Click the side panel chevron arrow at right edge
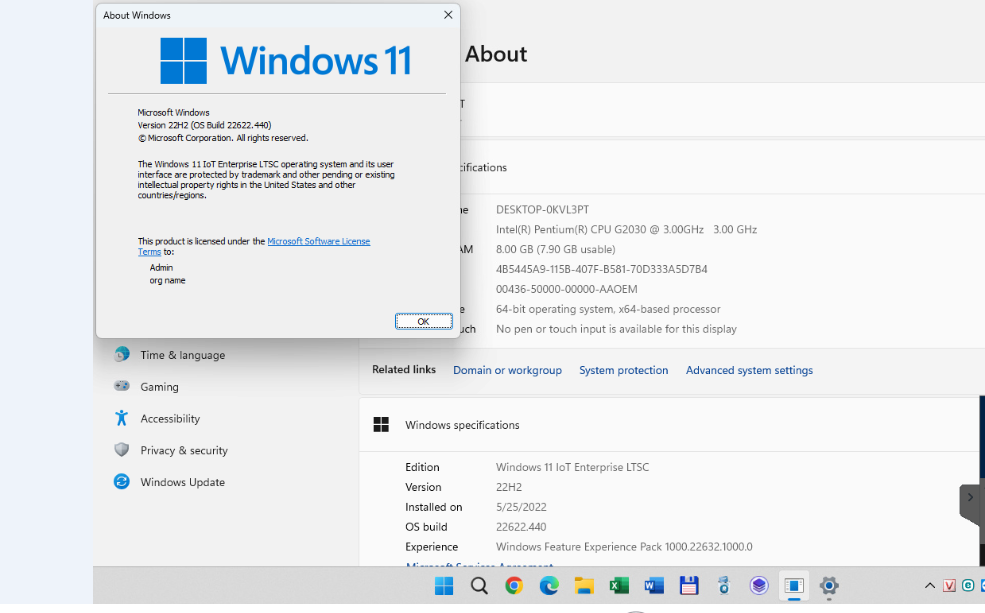The width and height of the screenshot is (985, 613). pyautogui.click(x=971, y=497)
